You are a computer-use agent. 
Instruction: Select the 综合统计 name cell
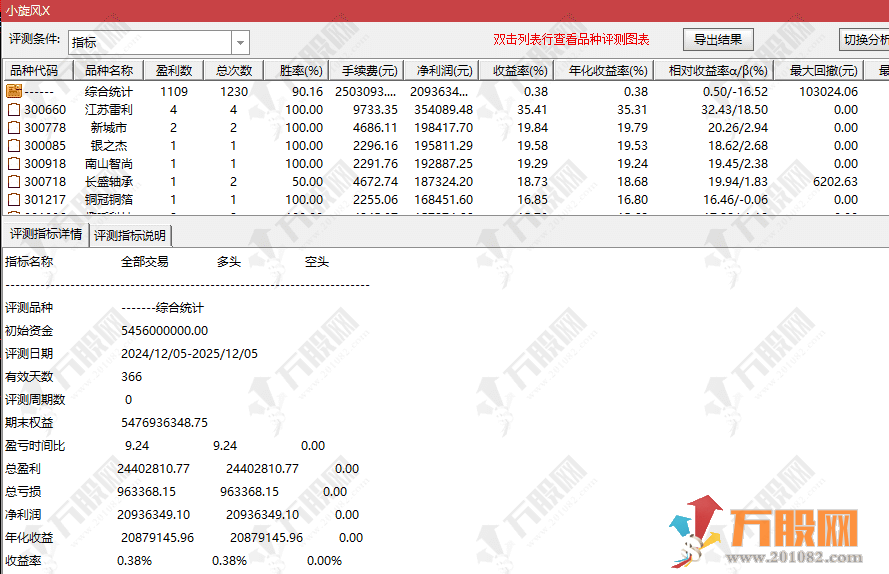coord(109,91)
